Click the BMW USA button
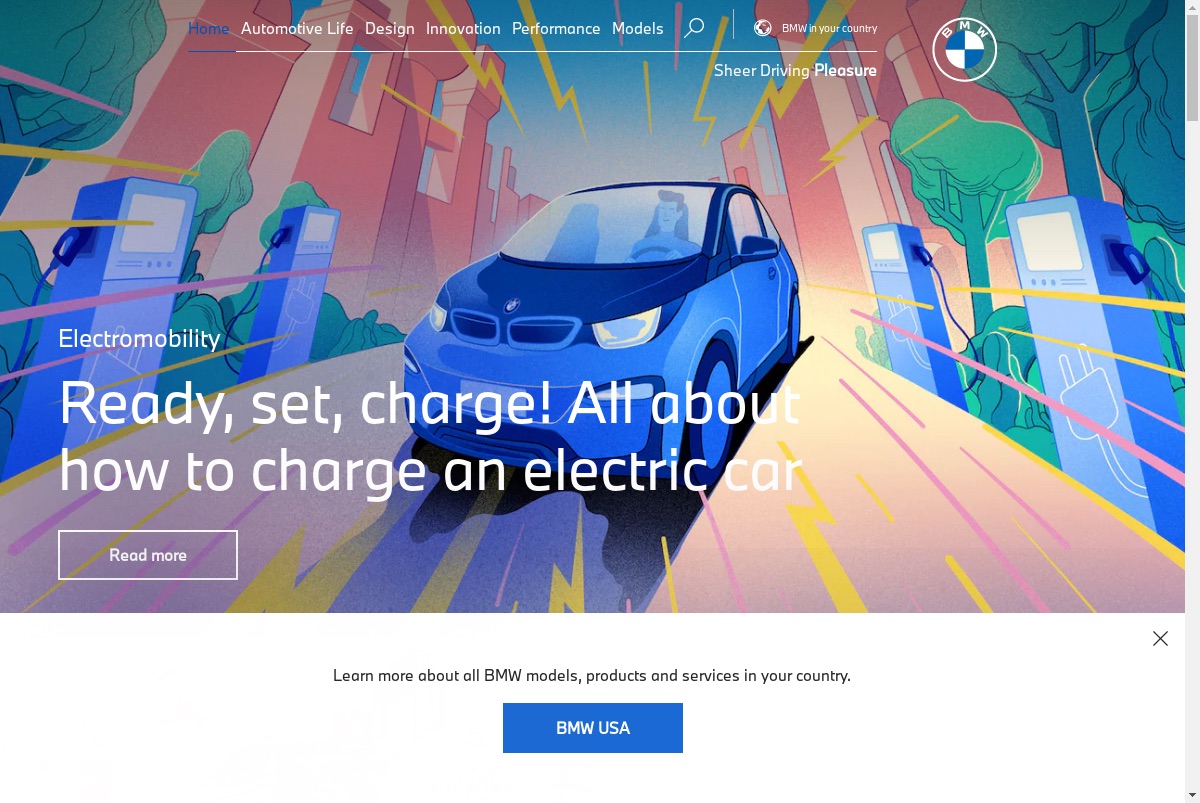Image resolution: width=1200 pixels, height=803 pixels. pos(593,728)
